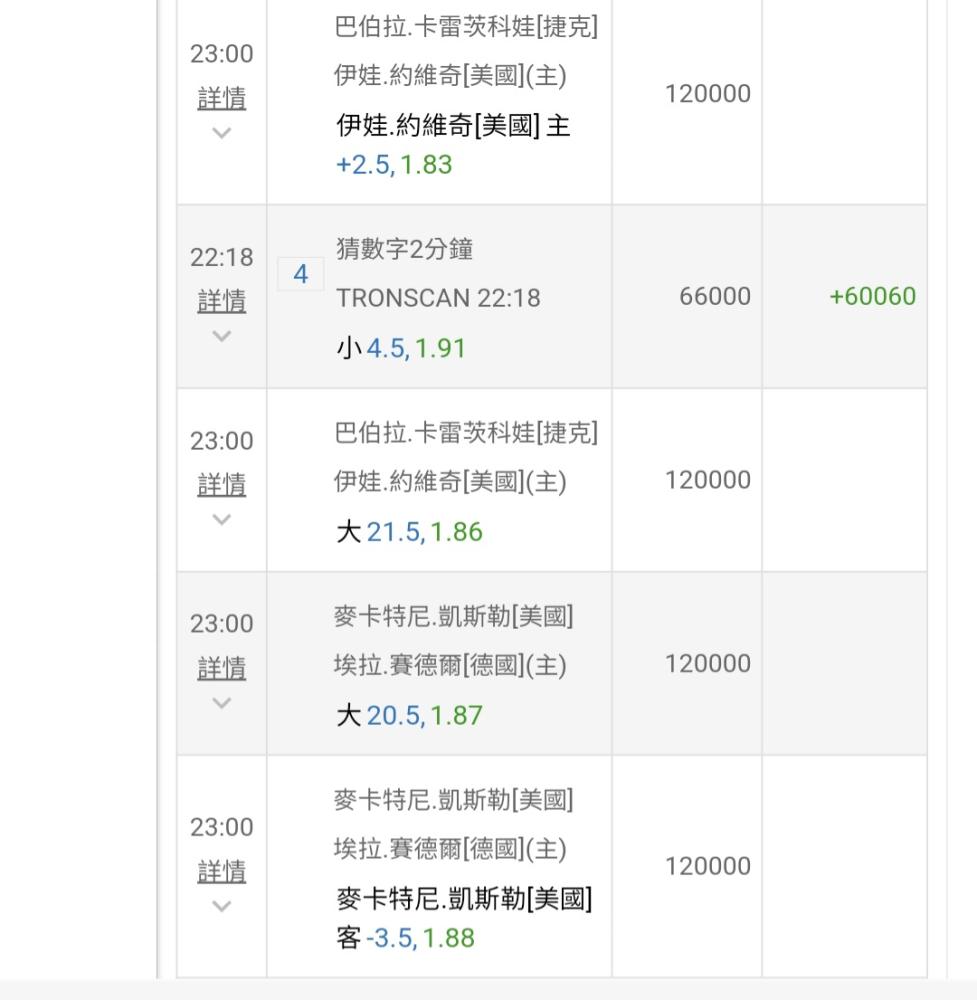977x1000 pixels.
Task: Click the 猜數字2分鐘 game title
Action: [x=404, y=249]
